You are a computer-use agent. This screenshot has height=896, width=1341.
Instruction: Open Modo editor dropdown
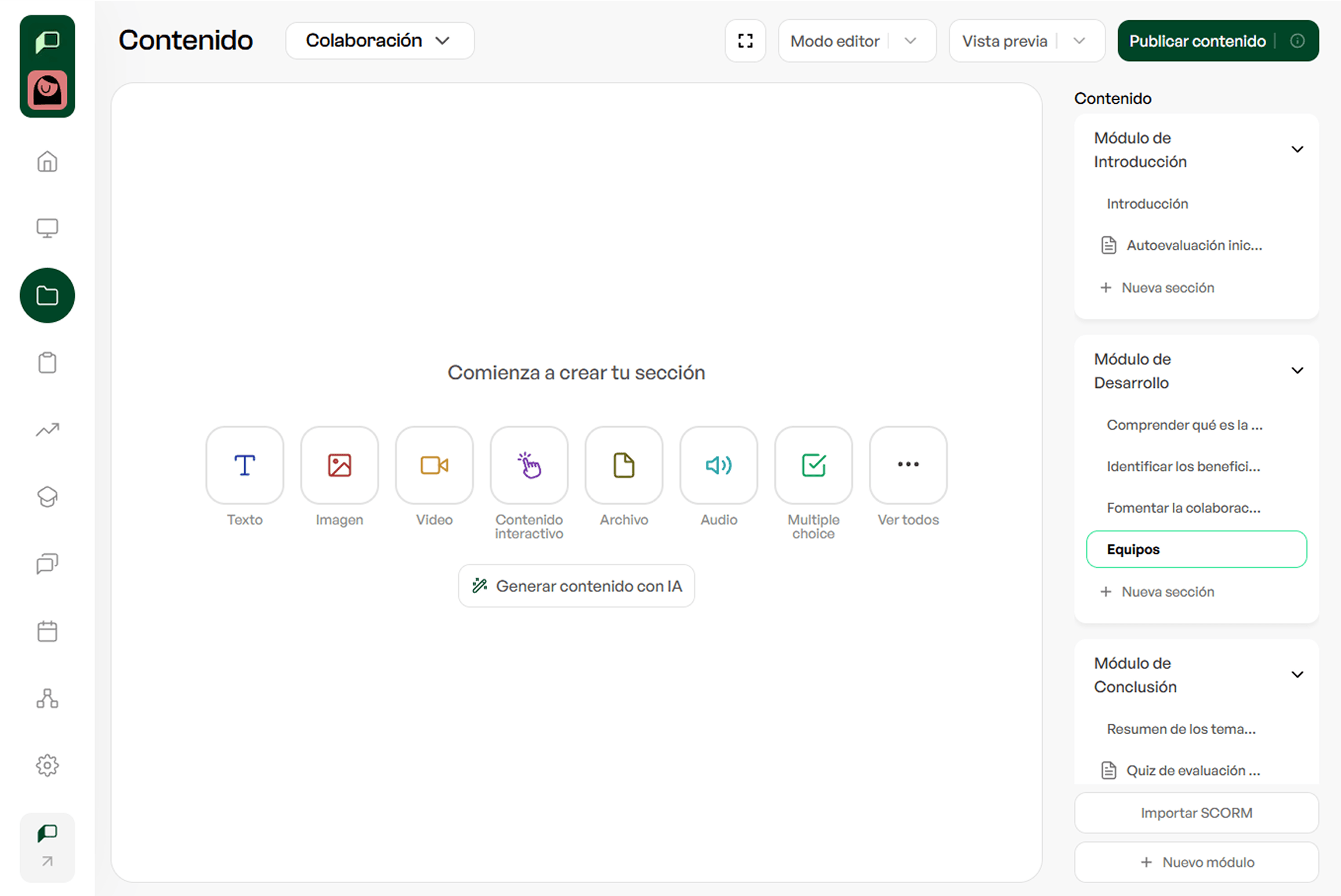(856, 41)
